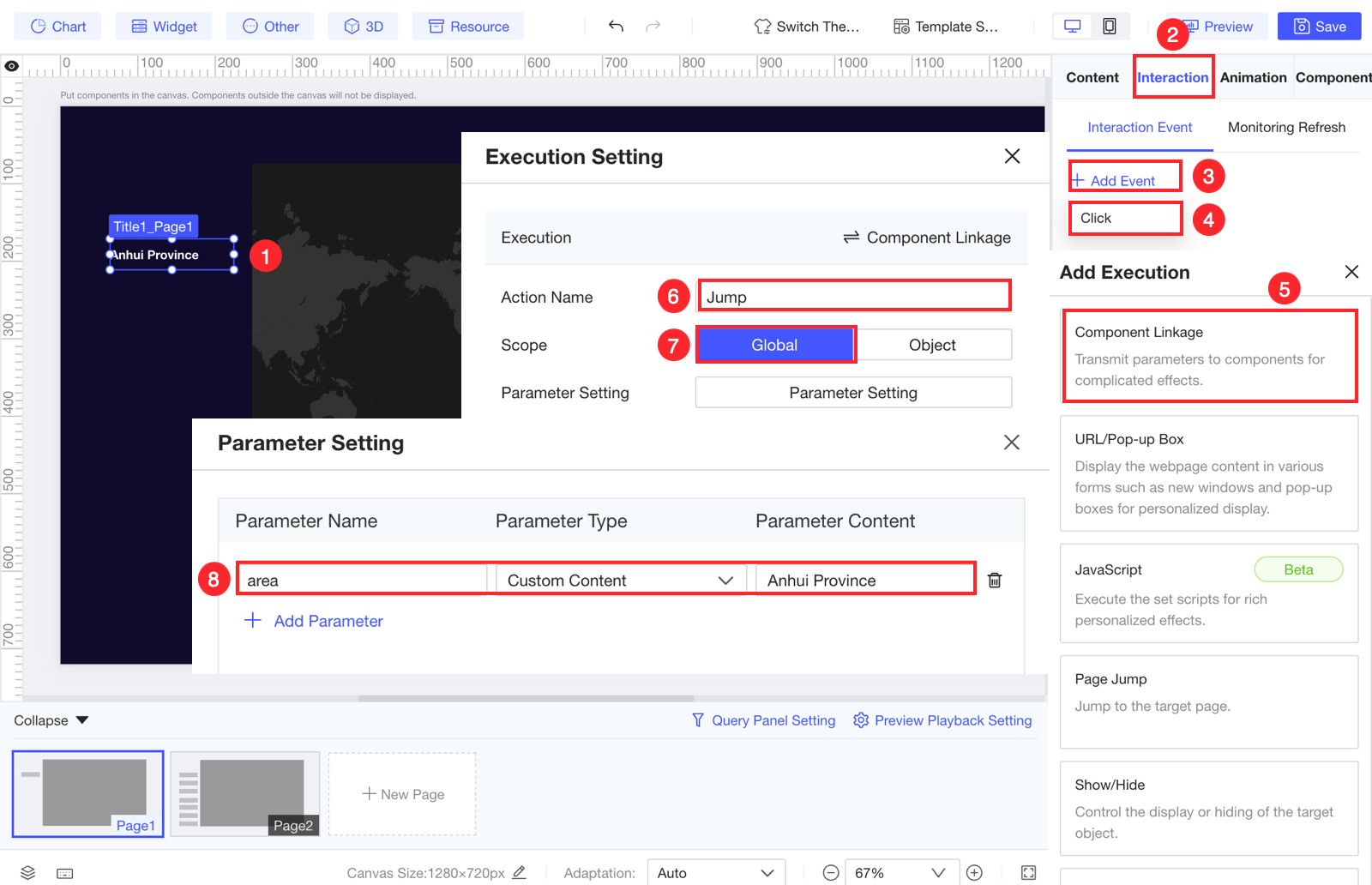Open the Parameter Type dropdown
This screenshot has height=885, width=1372.
point(620,581)
